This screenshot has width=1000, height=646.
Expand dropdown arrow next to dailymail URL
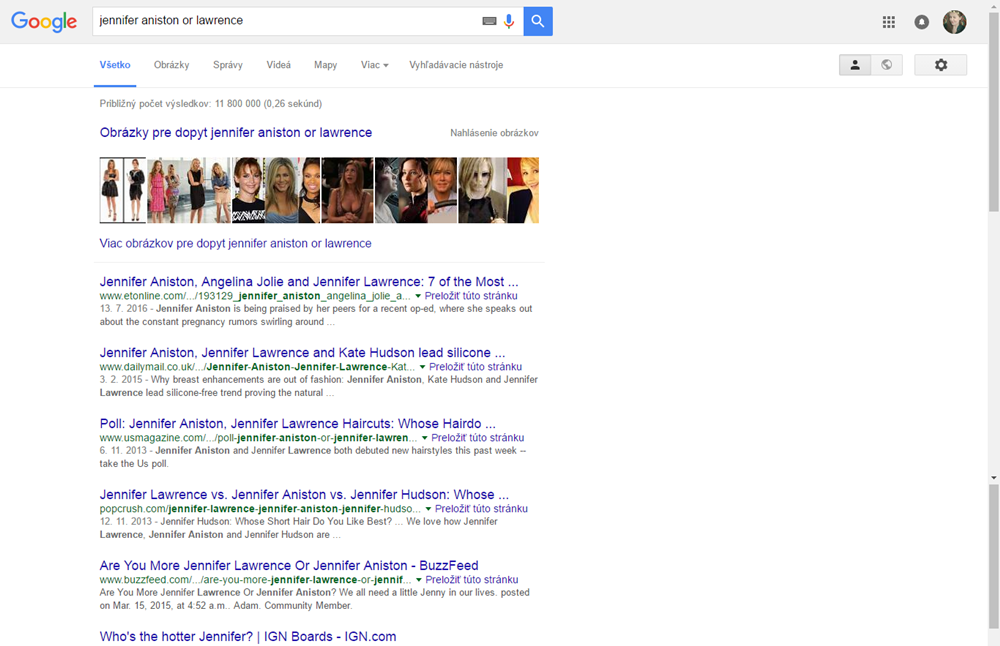pyautogui.click(x=422, y=367)
